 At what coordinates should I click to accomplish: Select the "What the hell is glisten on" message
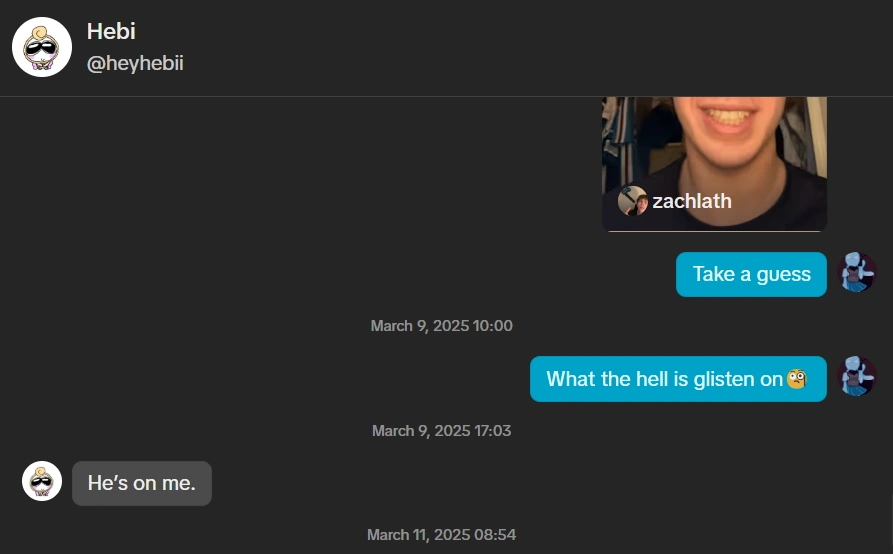[x=678, y=379]
